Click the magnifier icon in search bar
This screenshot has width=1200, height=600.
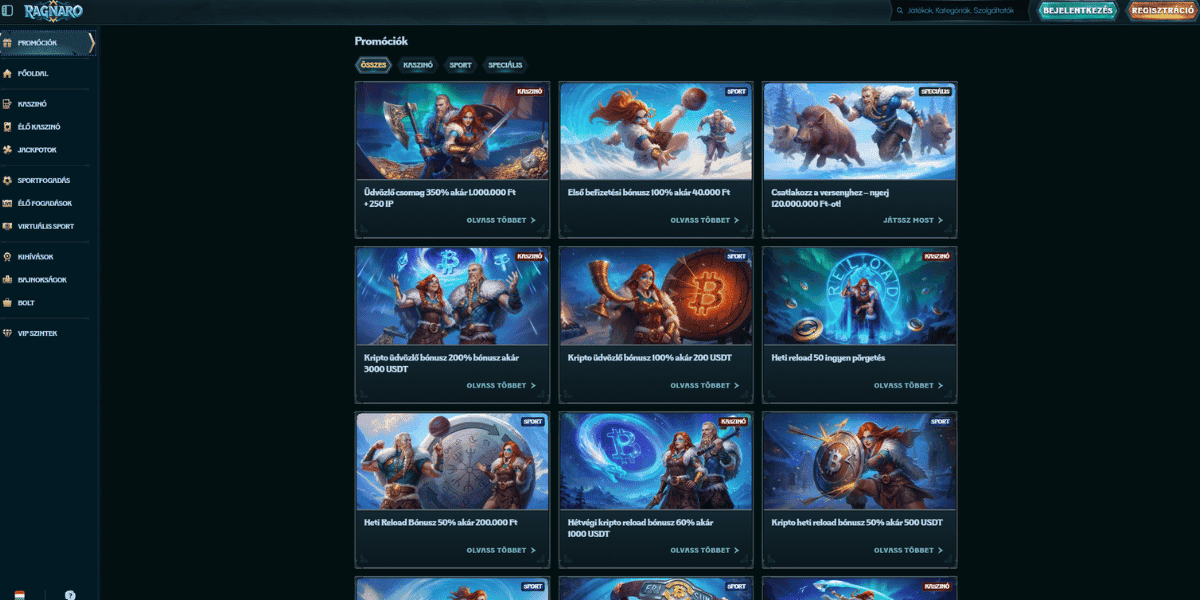tap(900, 11)
